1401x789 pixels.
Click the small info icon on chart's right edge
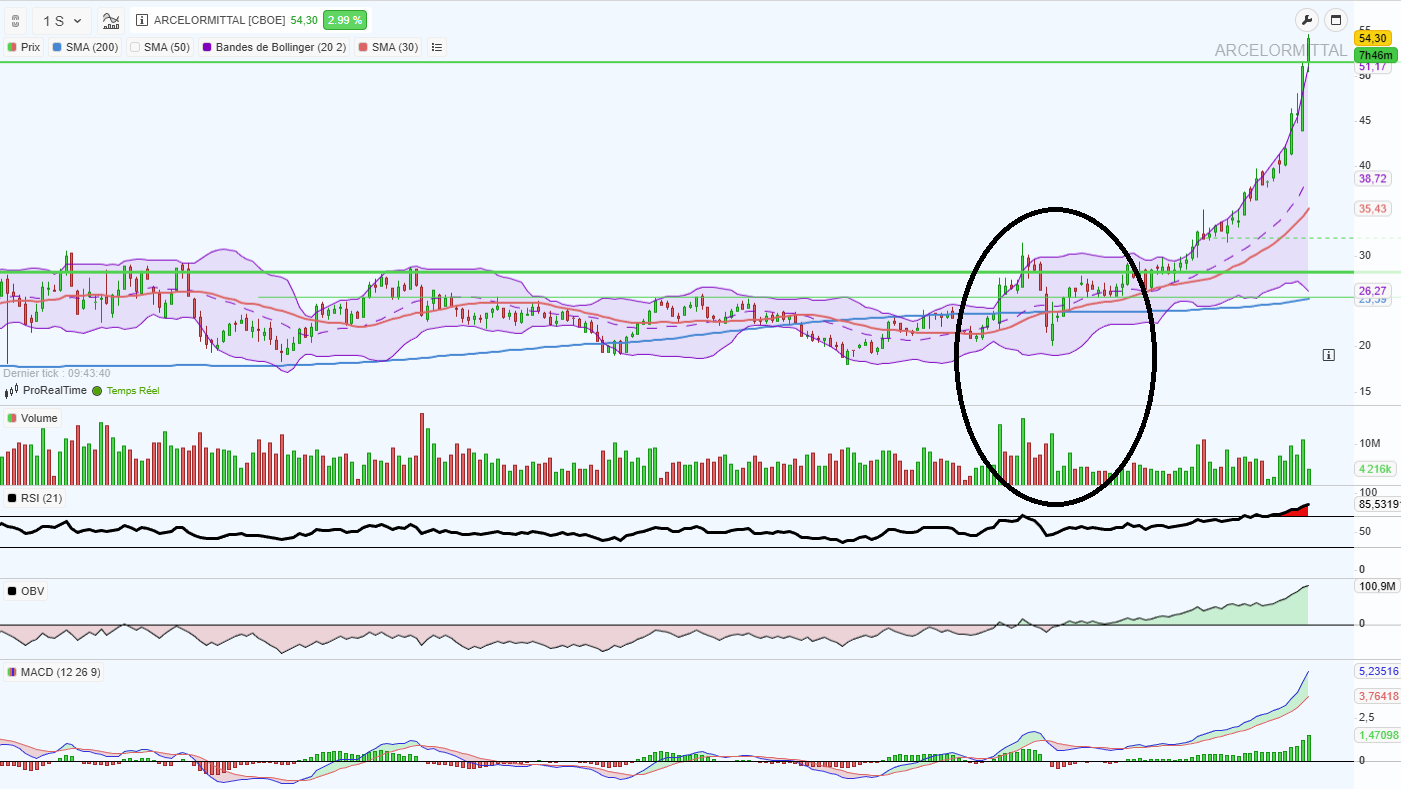1328,354
